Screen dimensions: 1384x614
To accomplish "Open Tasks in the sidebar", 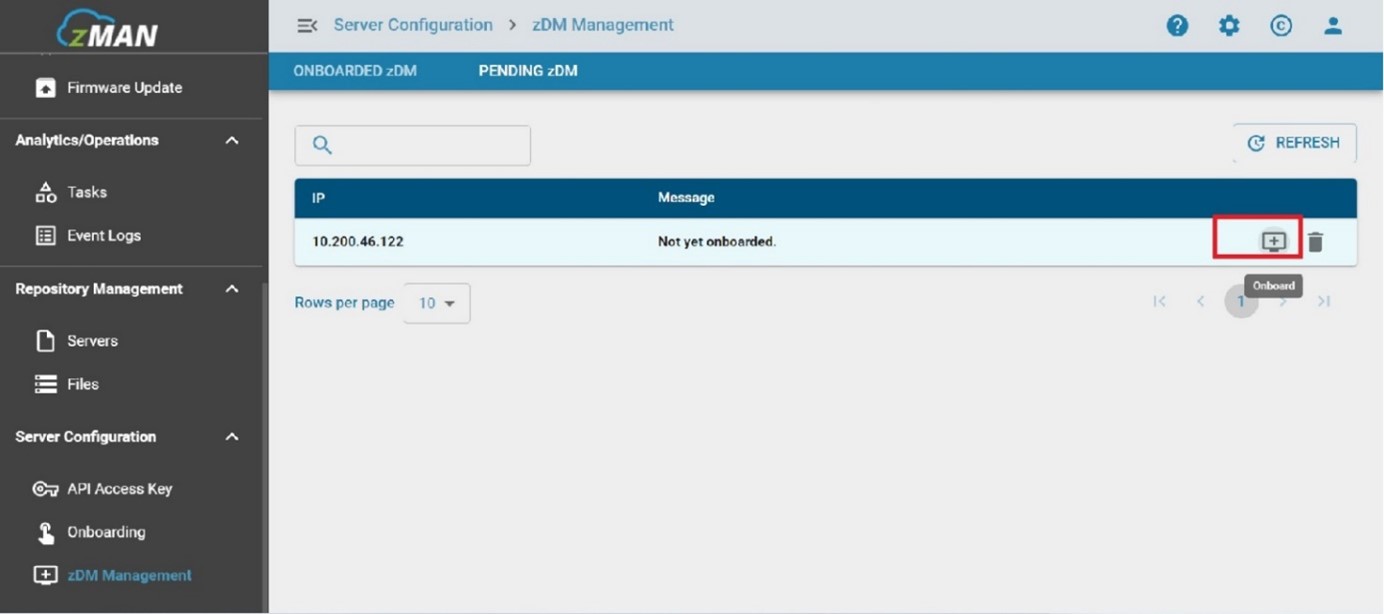I will click(x=87, y=192).
